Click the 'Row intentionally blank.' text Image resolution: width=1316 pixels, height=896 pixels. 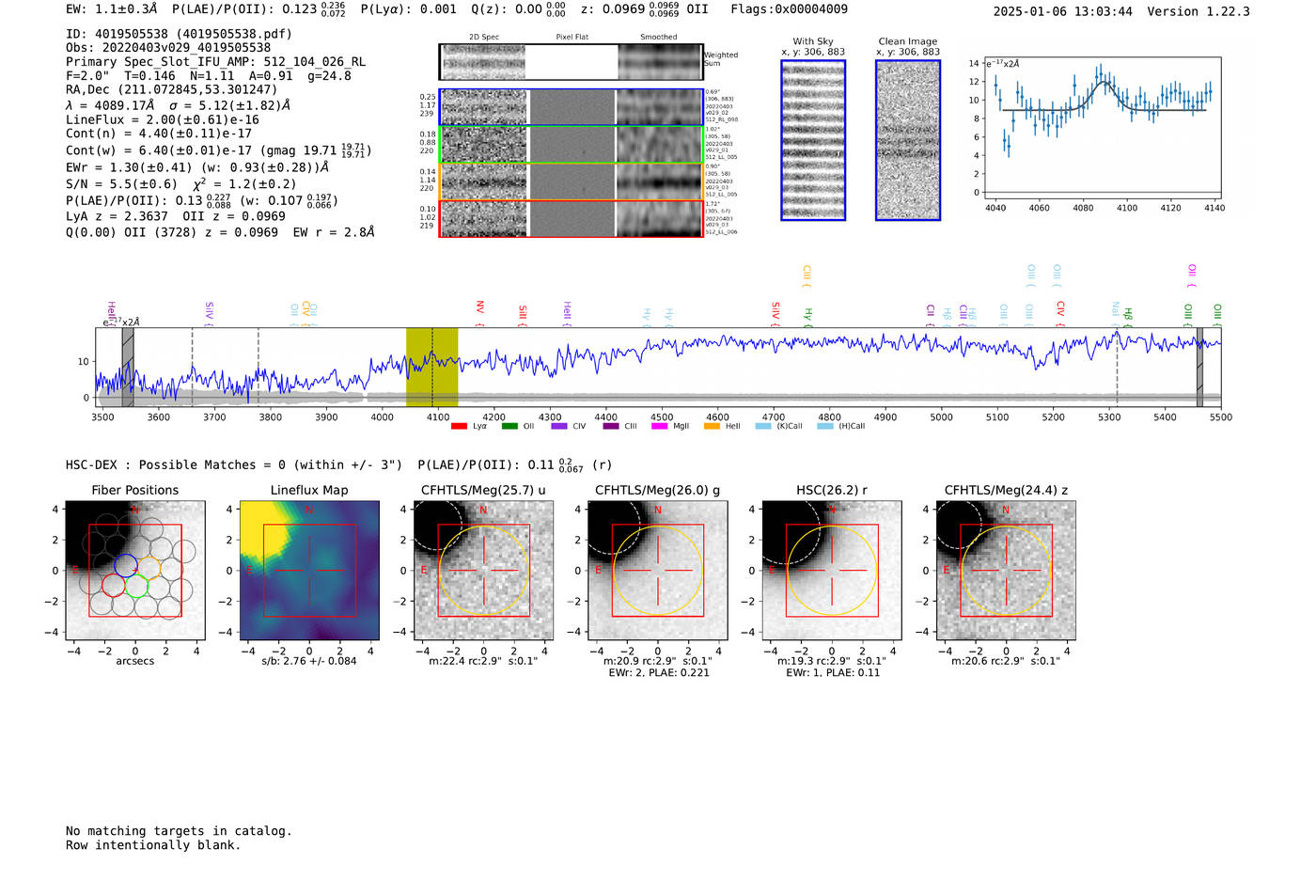(153, 845)
